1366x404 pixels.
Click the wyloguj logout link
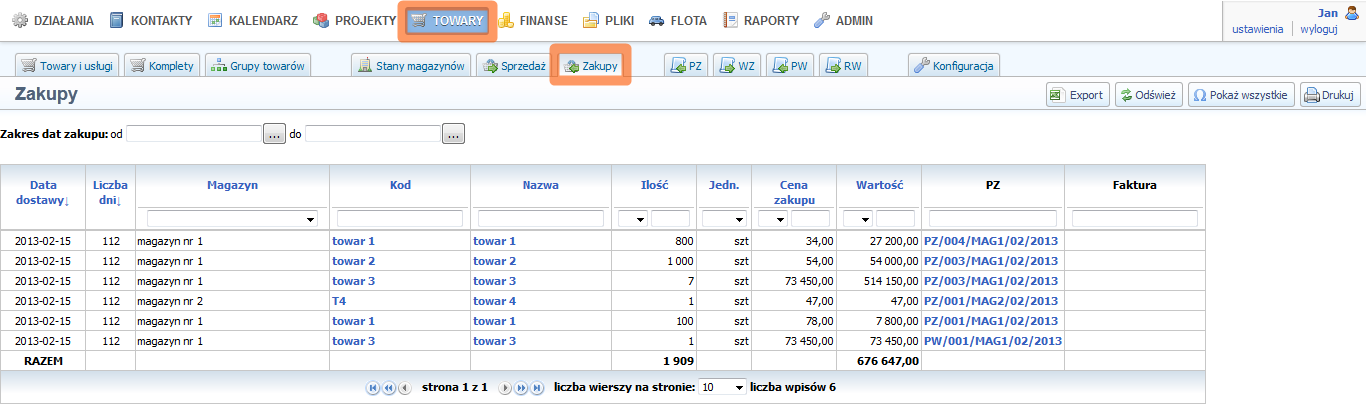pyautogui.click(x=1318, y=29)
